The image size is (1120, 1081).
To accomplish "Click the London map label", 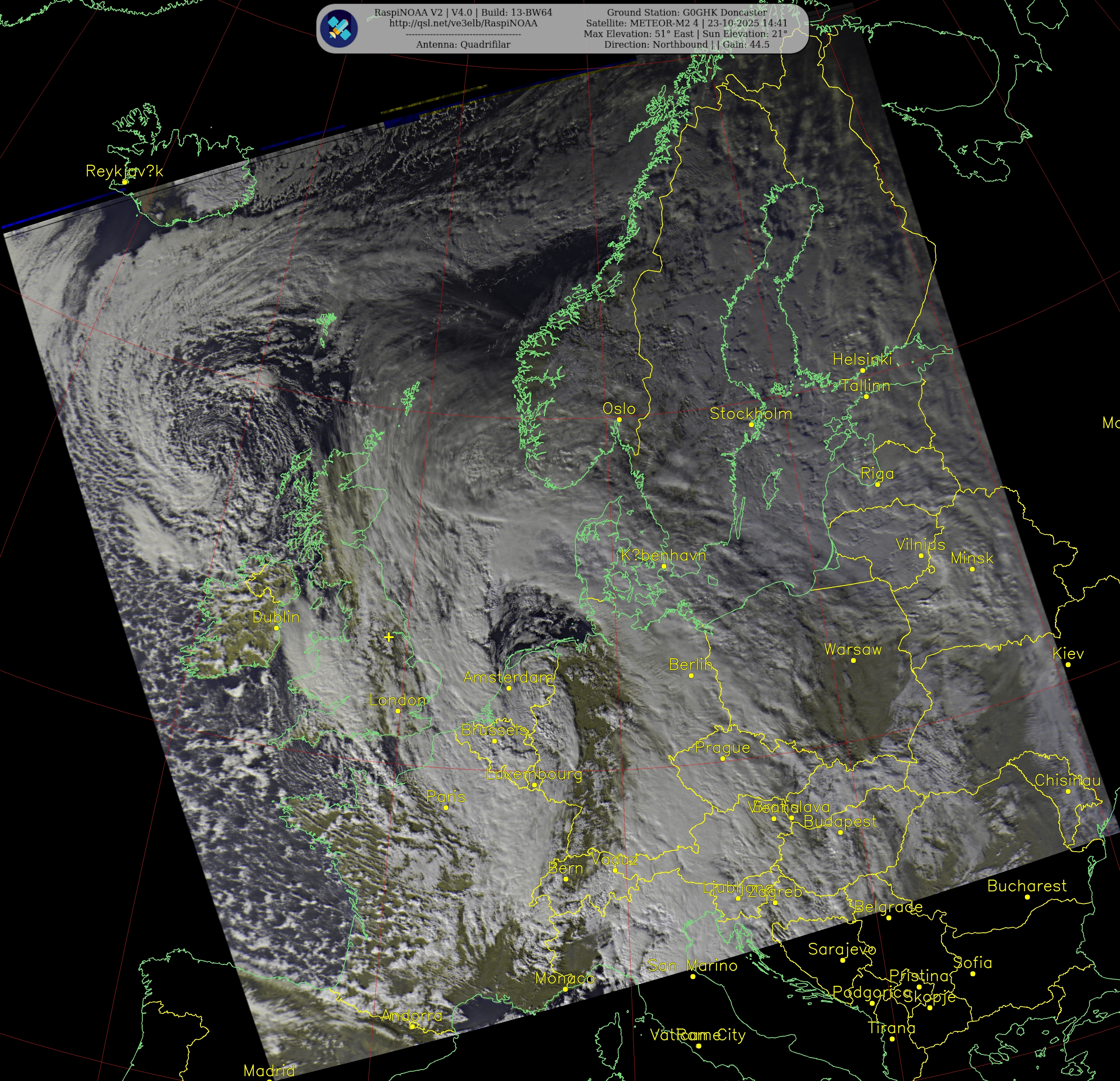I will point(398,700).
